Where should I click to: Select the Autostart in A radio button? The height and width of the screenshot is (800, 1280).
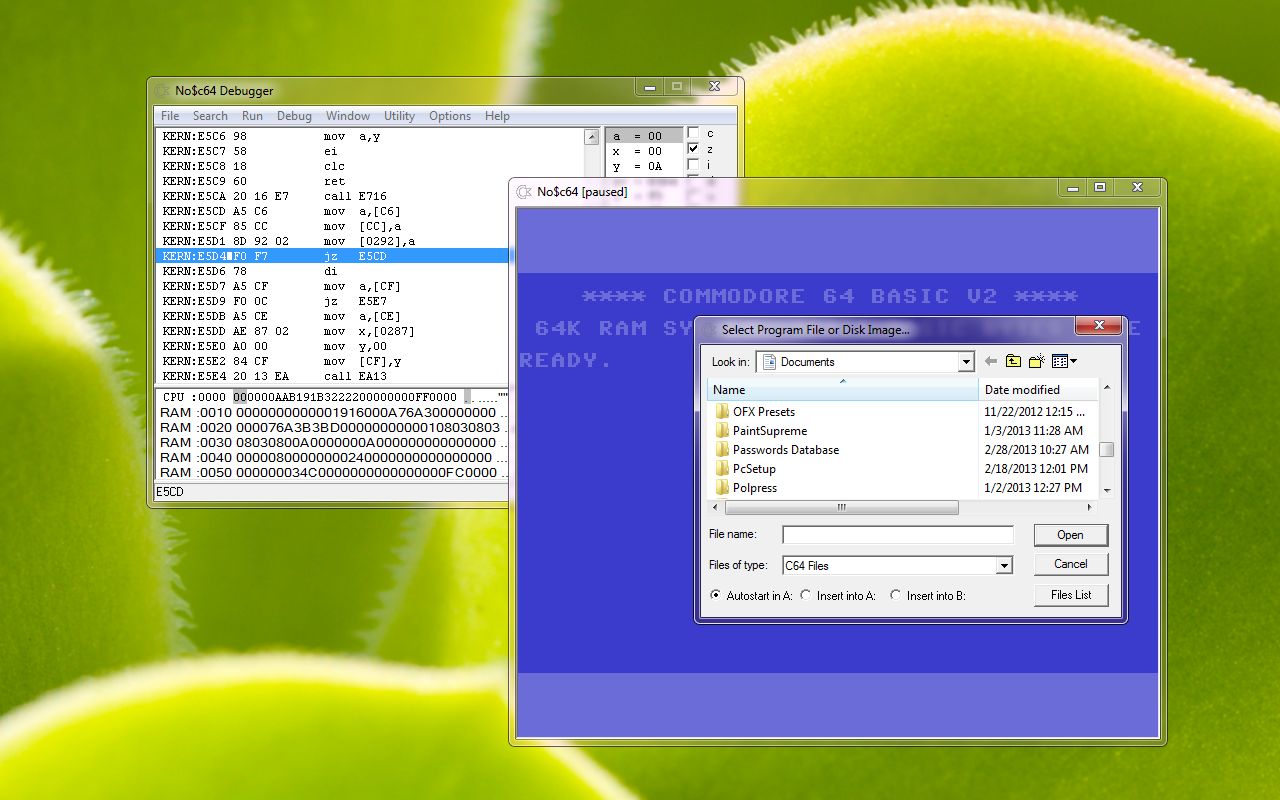point(715,595)
